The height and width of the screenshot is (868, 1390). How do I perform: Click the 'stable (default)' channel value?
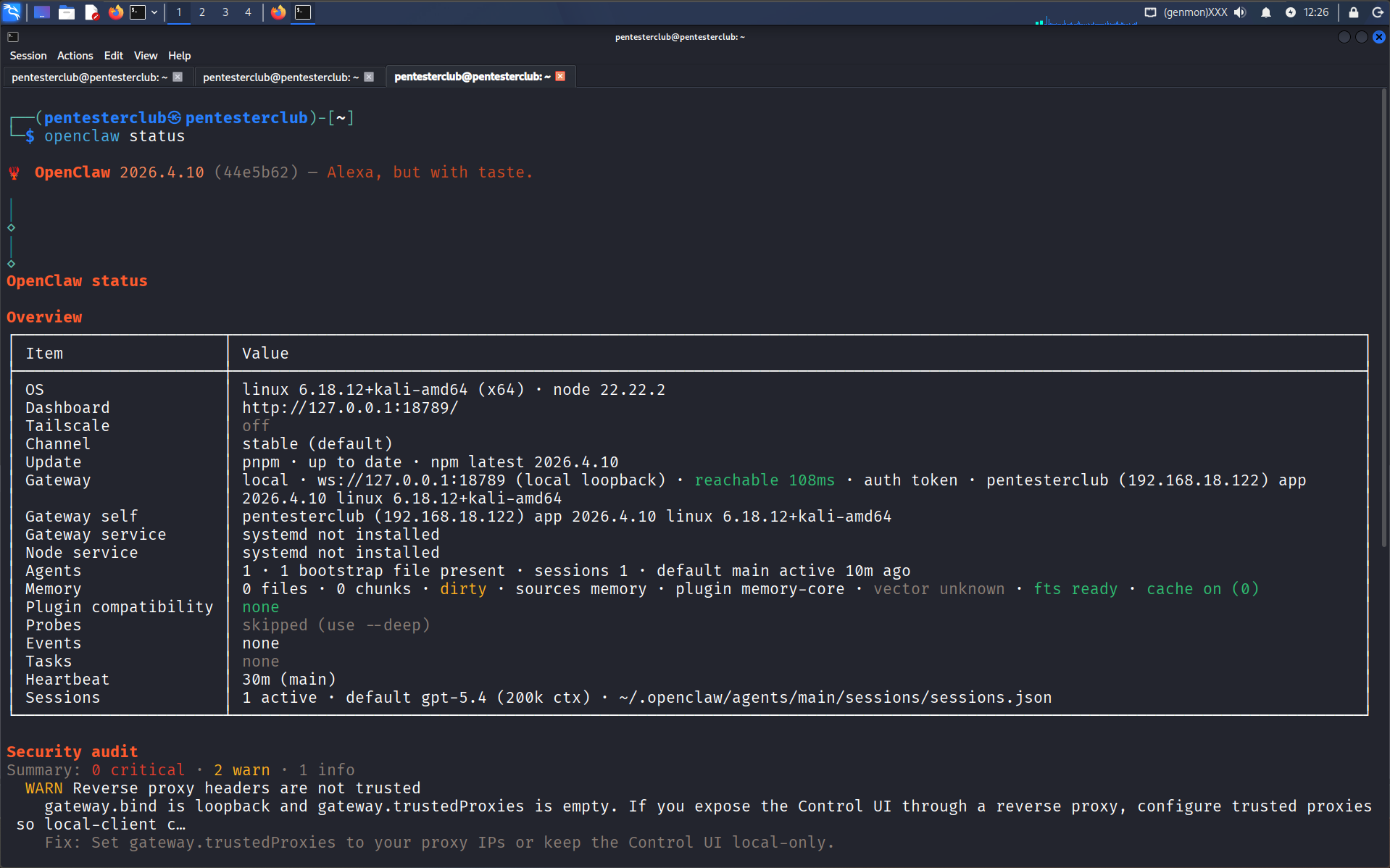317,444
